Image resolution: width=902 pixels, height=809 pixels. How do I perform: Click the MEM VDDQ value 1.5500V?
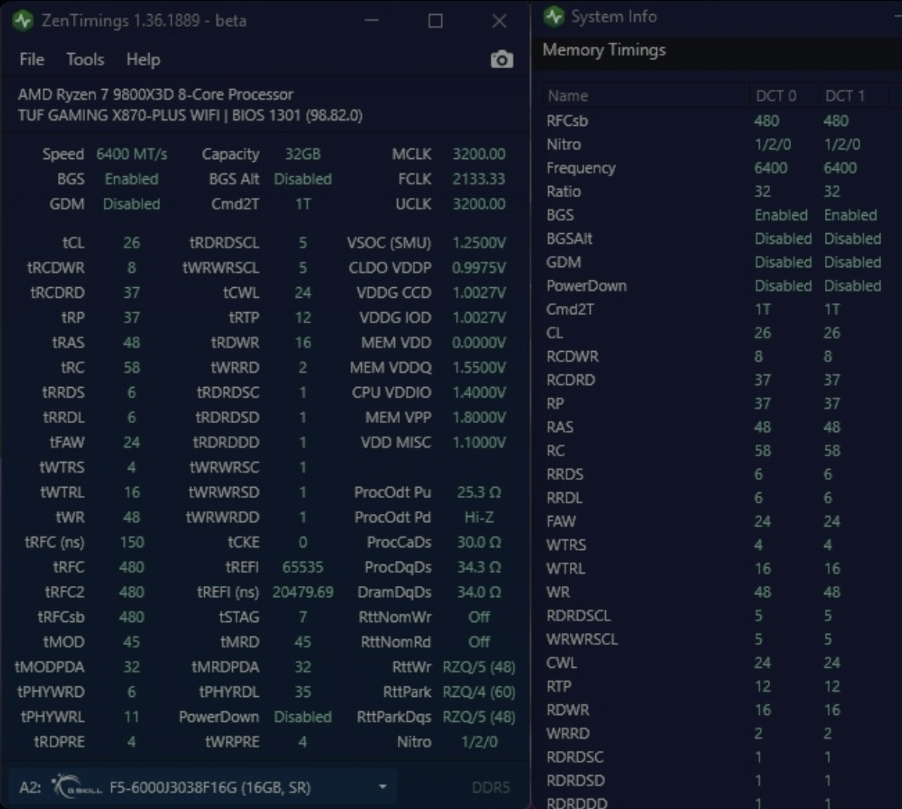(479, 367)
